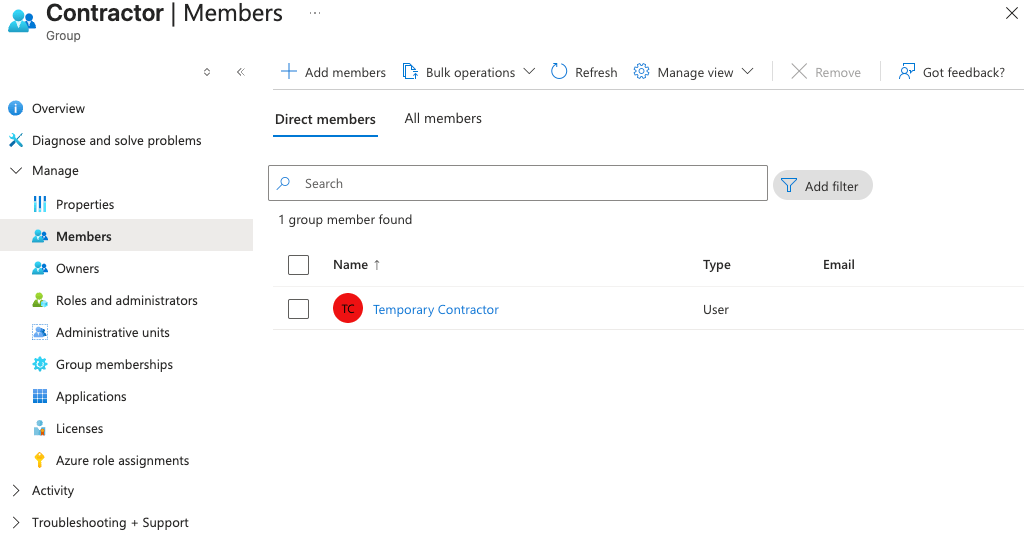Switch to the All members tab
Image resolution: width=1024 pixels, height=542 pixels.
(443, 119)
